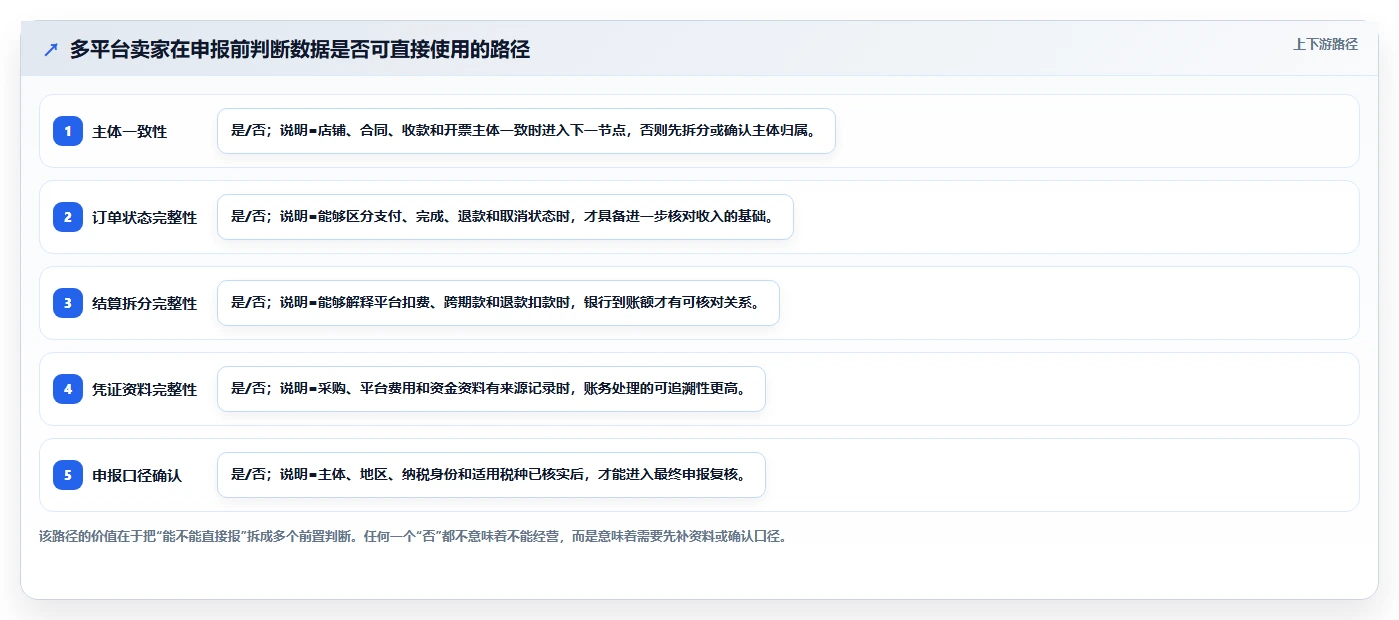
Task: Click the title 多平台卖家在申报前判断数据是否可直接使用的路径
Action: [x=300, y=49]
